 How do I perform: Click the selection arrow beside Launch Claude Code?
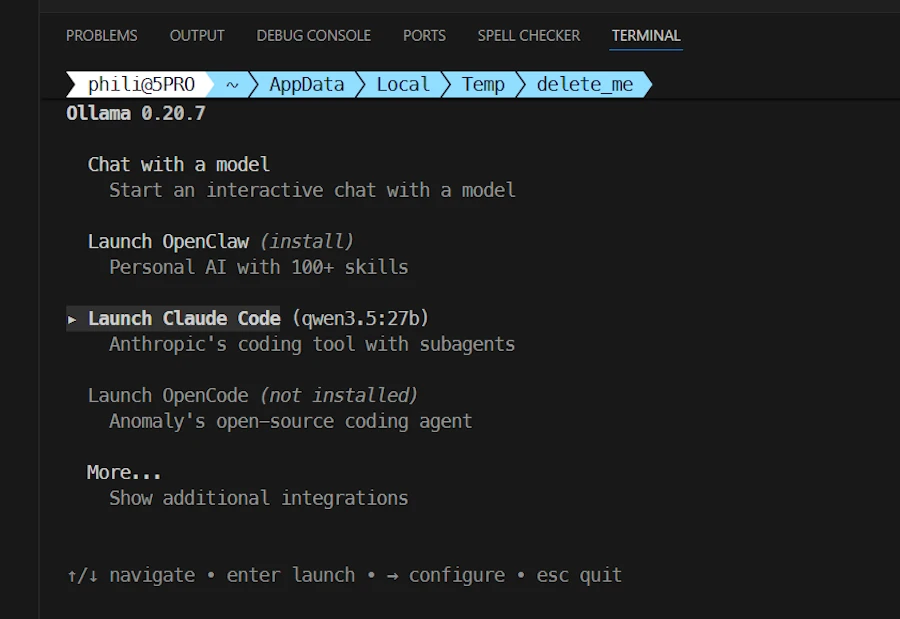72,320
